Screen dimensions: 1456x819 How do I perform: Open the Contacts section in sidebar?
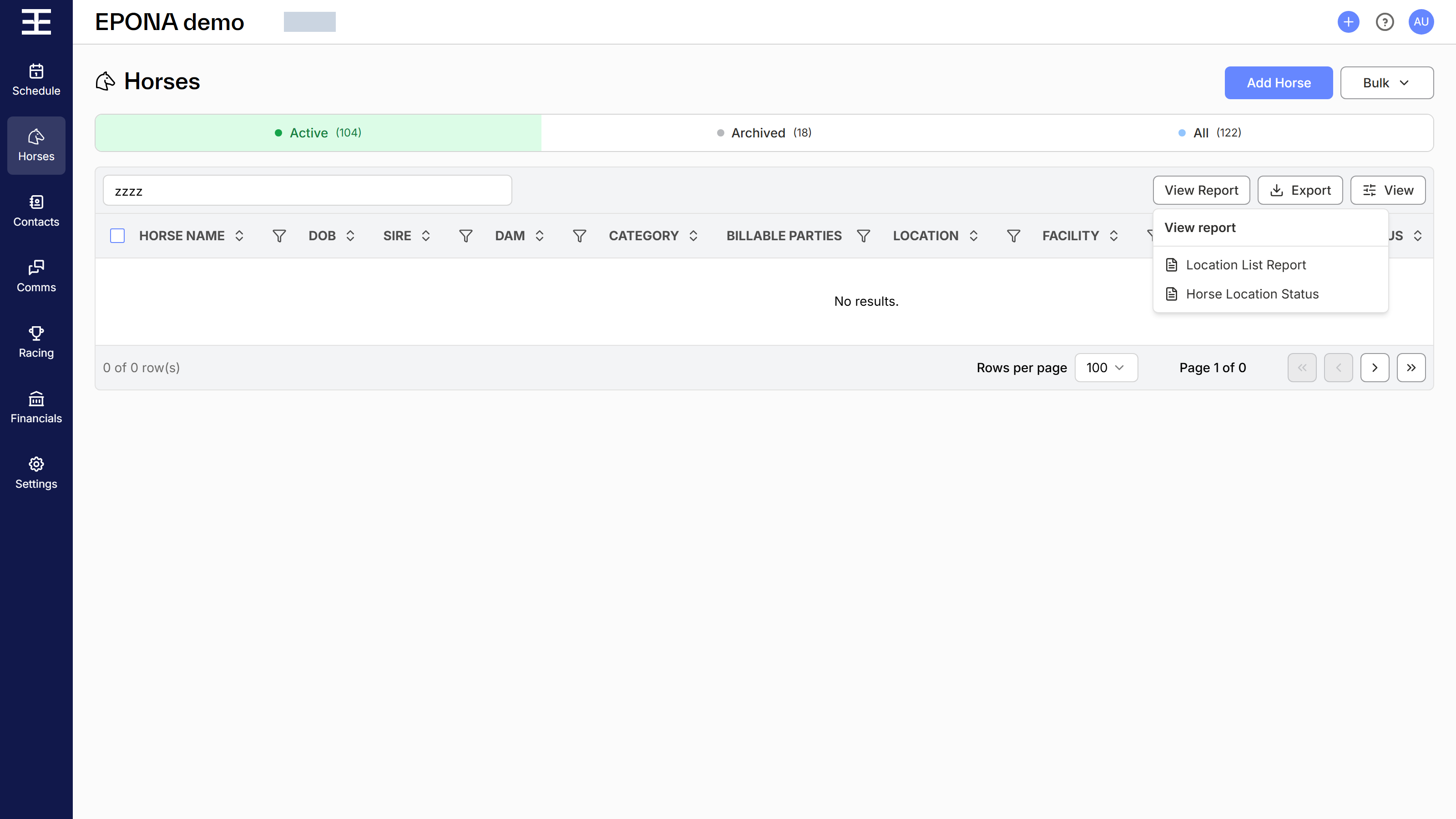pos(36,211)
